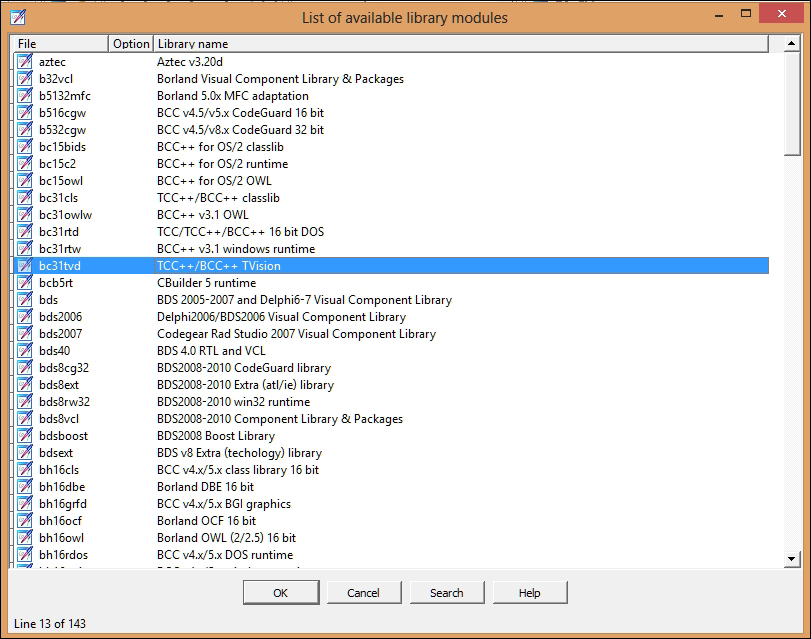
Task: Select the bds8vcl row icon
Action: point(24,419)
